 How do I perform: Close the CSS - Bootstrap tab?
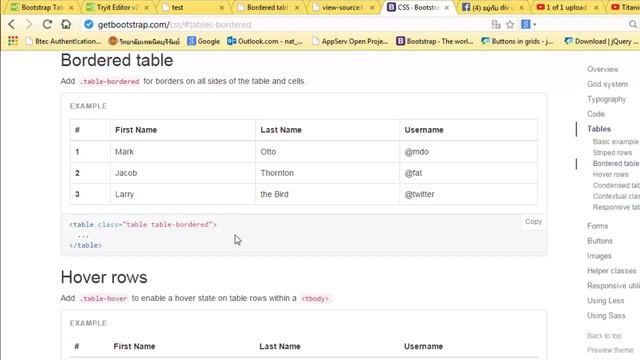coord(447,7)
